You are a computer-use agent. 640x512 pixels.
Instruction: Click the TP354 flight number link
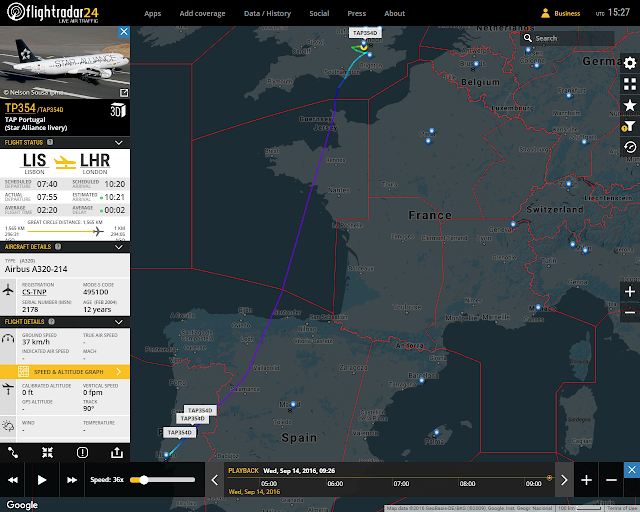20,108
